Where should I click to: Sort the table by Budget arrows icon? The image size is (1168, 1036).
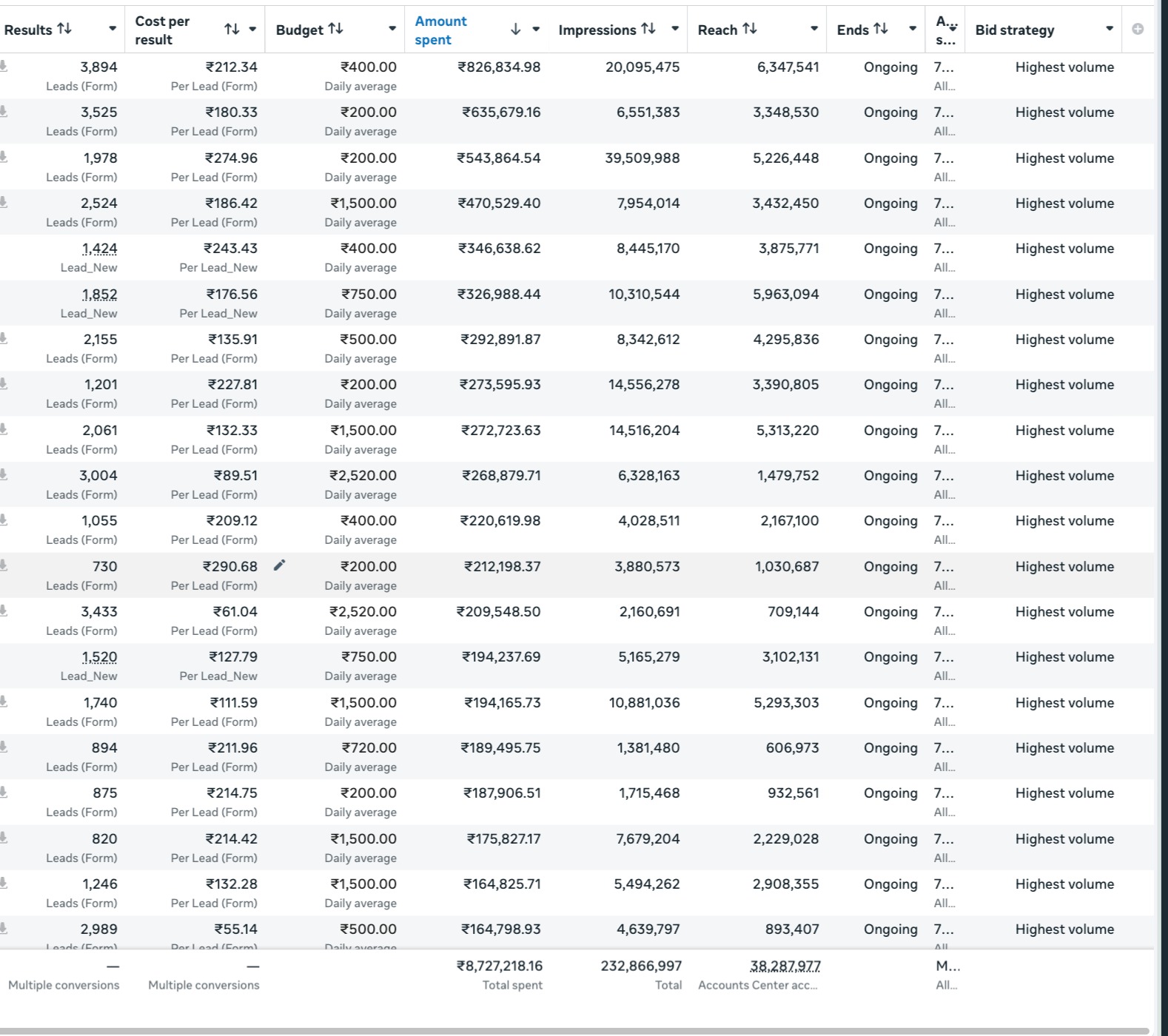[x=335, y=29]
